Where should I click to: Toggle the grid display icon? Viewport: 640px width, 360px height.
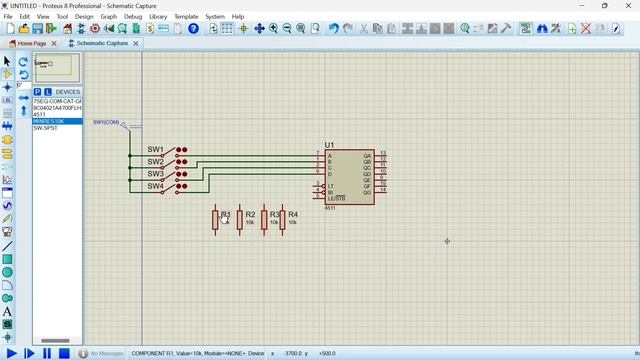pos(227,29)
